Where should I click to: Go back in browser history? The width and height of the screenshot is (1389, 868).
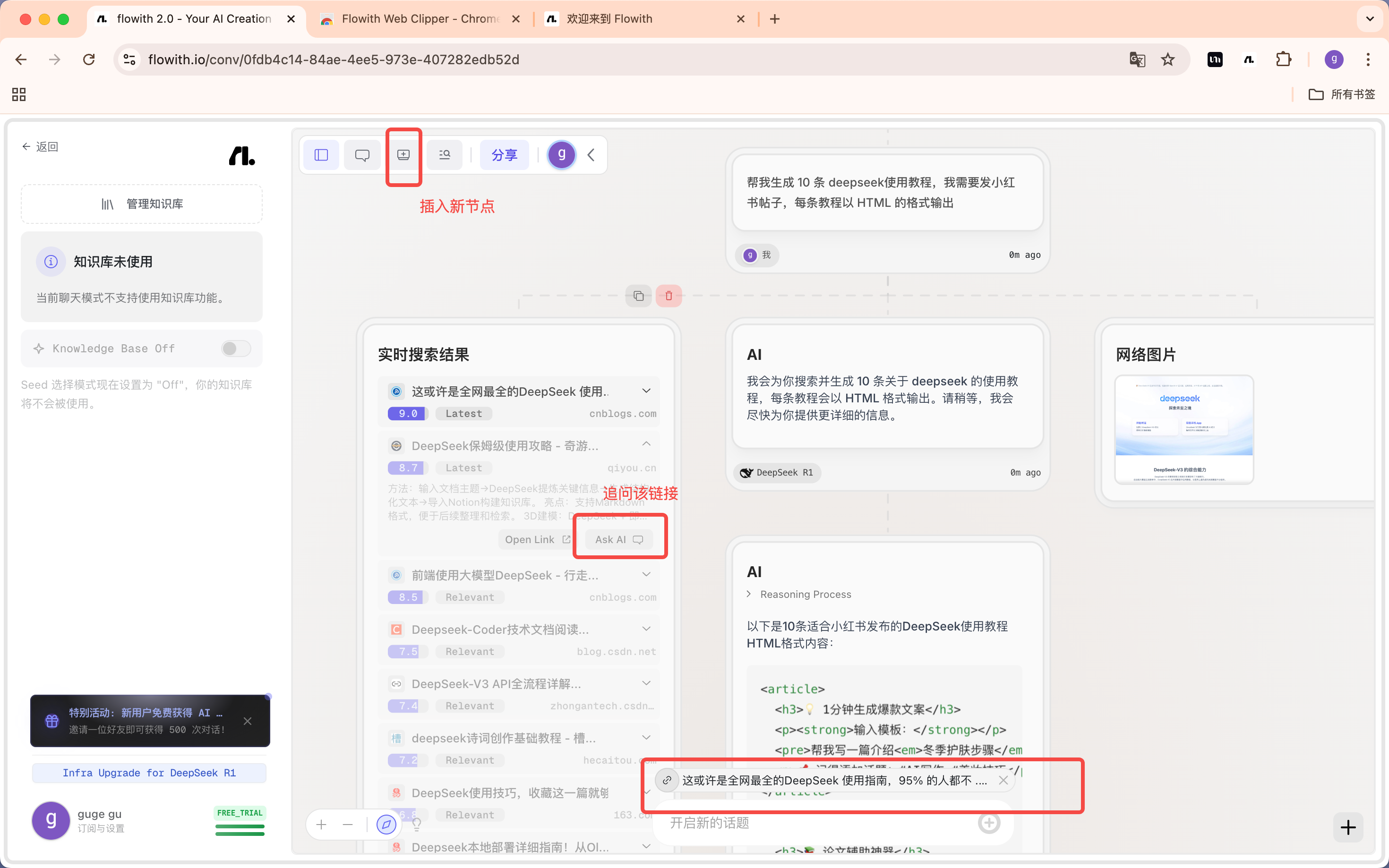click(21, 60)
